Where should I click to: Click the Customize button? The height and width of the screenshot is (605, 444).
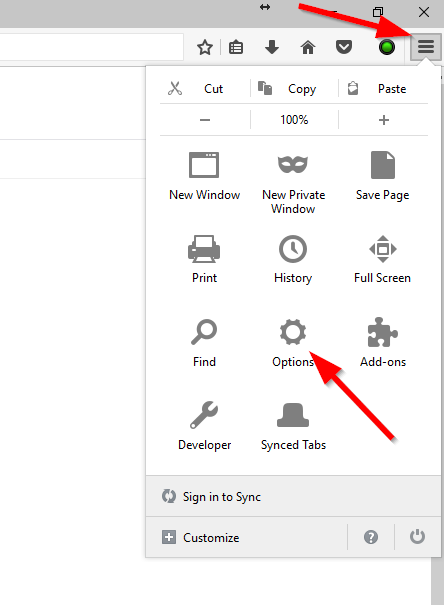(x=201, y=537)
